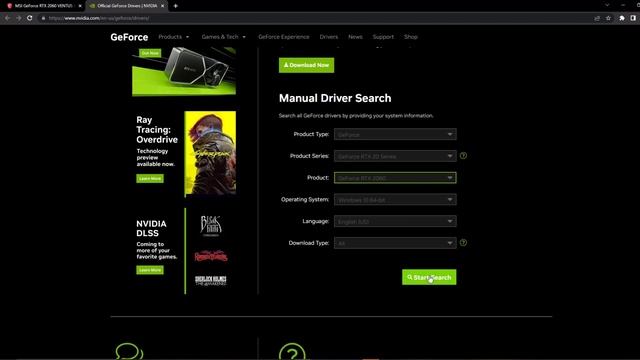Click the question mark circle icon at bottom
640x360 pixels.
292,352
